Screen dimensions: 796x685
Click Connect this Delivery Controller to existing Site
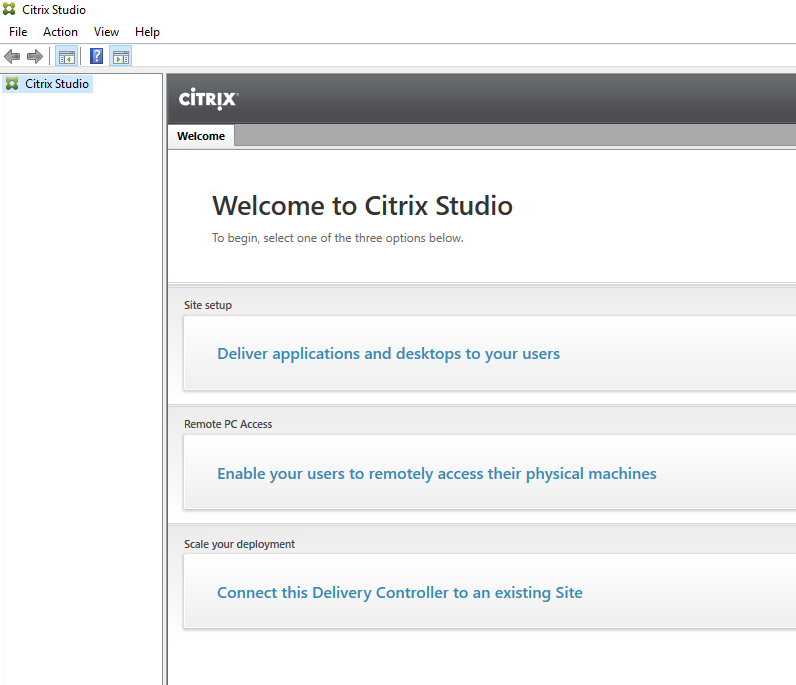400,593
